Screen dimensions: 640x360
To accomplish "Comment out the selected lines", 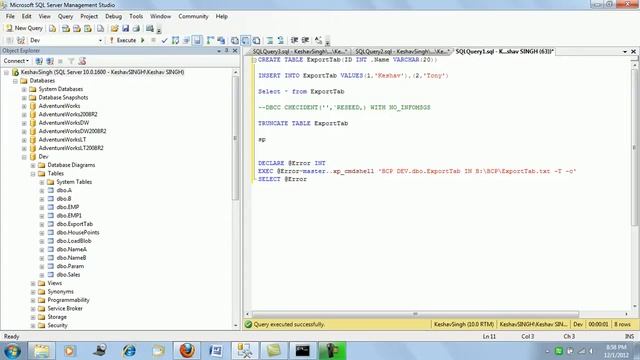I will (270, 40).
